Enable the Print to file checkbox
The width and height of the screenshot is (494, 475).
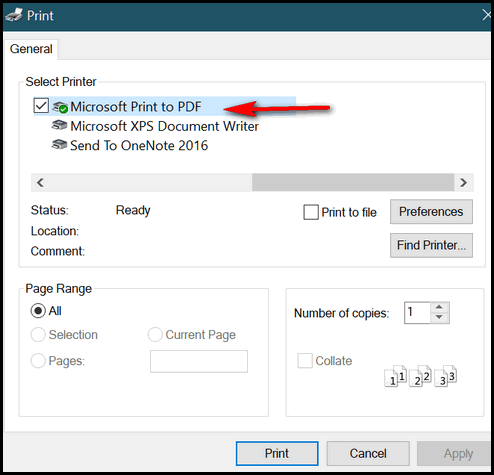point(311,212)
